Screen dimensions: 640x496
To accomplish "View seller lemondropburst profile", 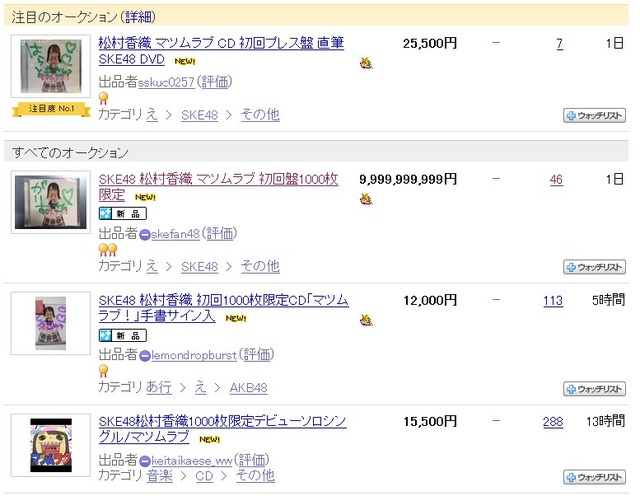I will (193, 355).
